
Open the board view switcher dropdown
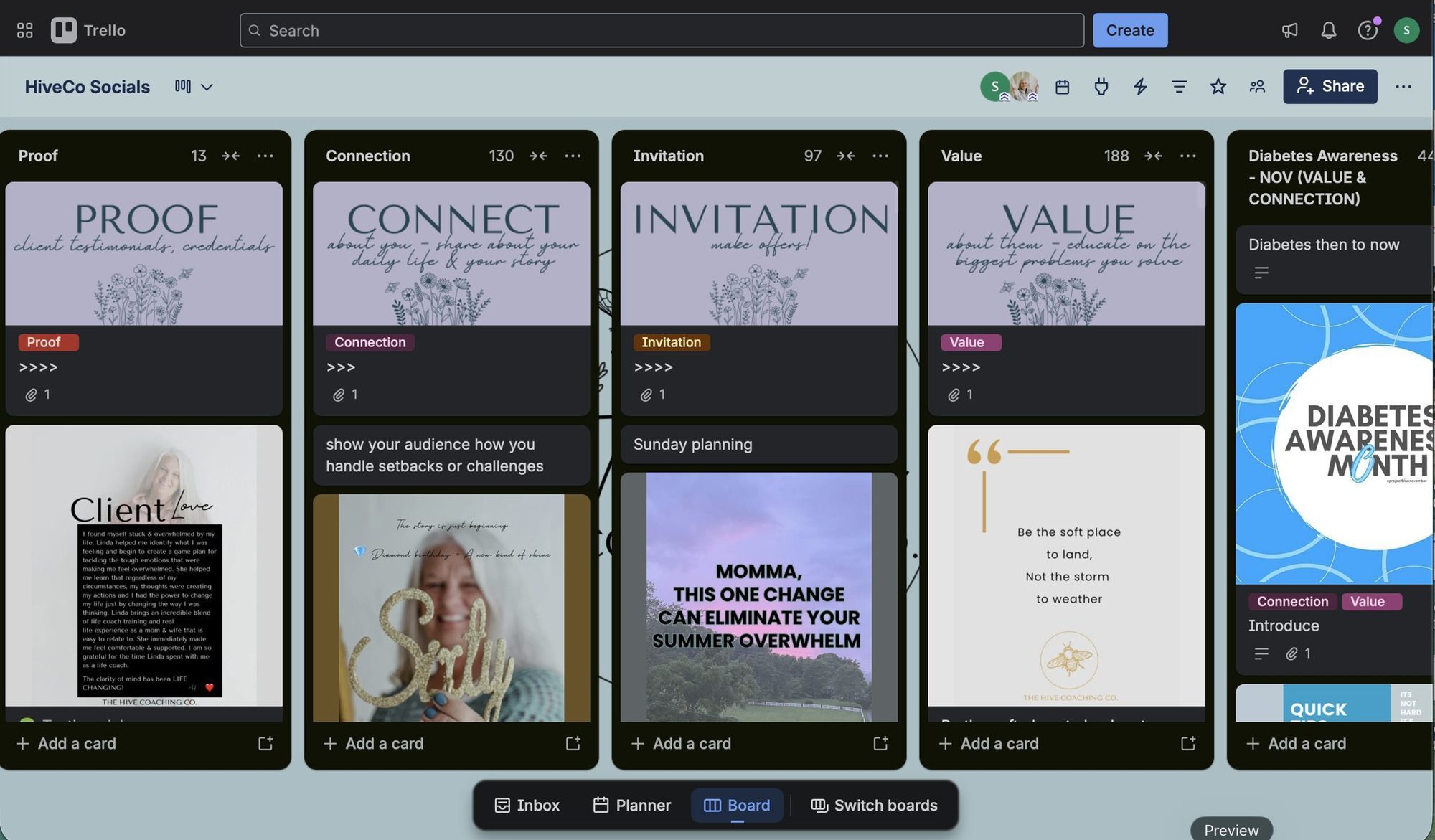(x=194, y=87)
